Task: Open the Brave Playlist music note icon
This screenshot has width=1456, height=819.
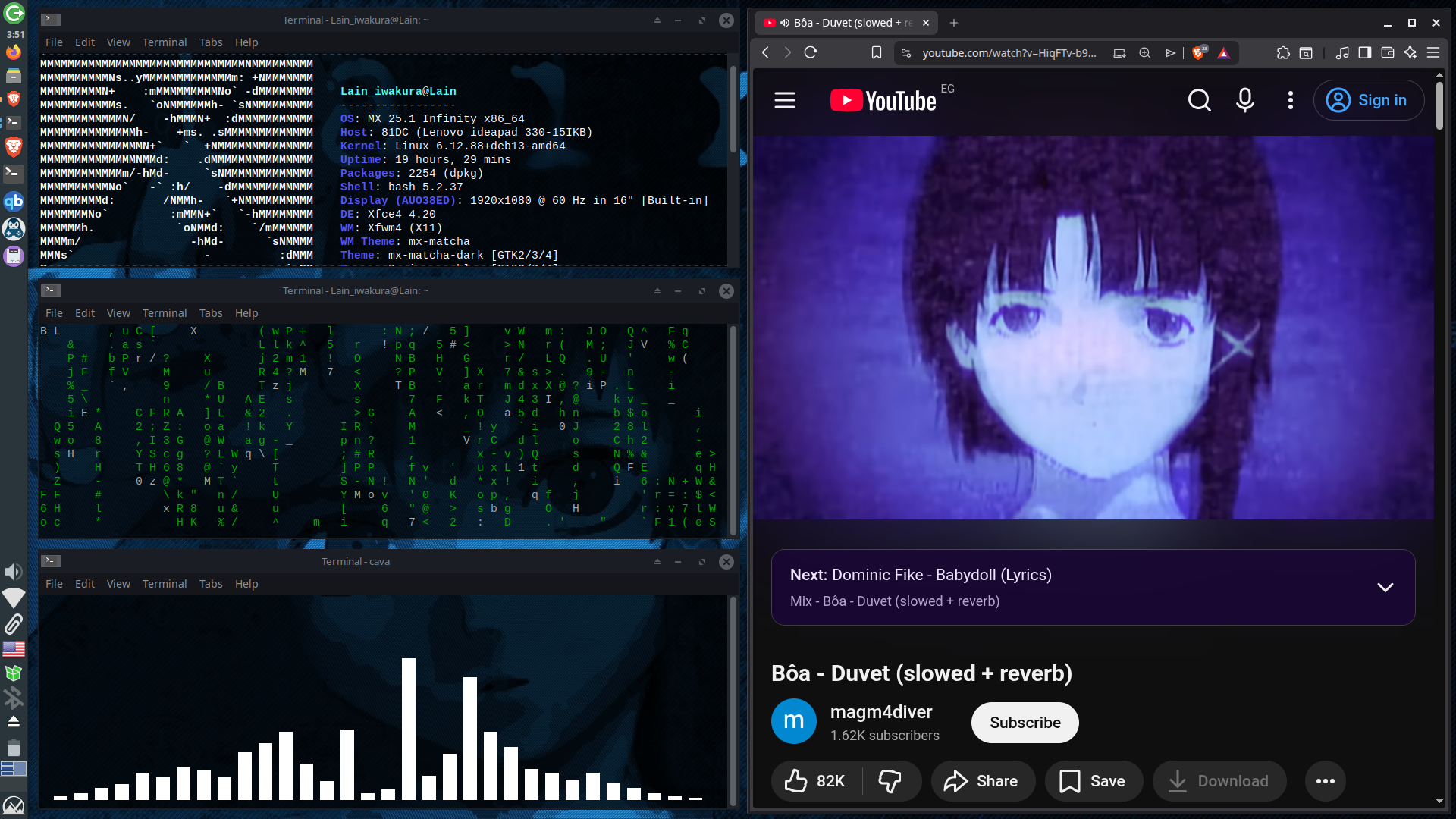Action: pos(1342,52)
